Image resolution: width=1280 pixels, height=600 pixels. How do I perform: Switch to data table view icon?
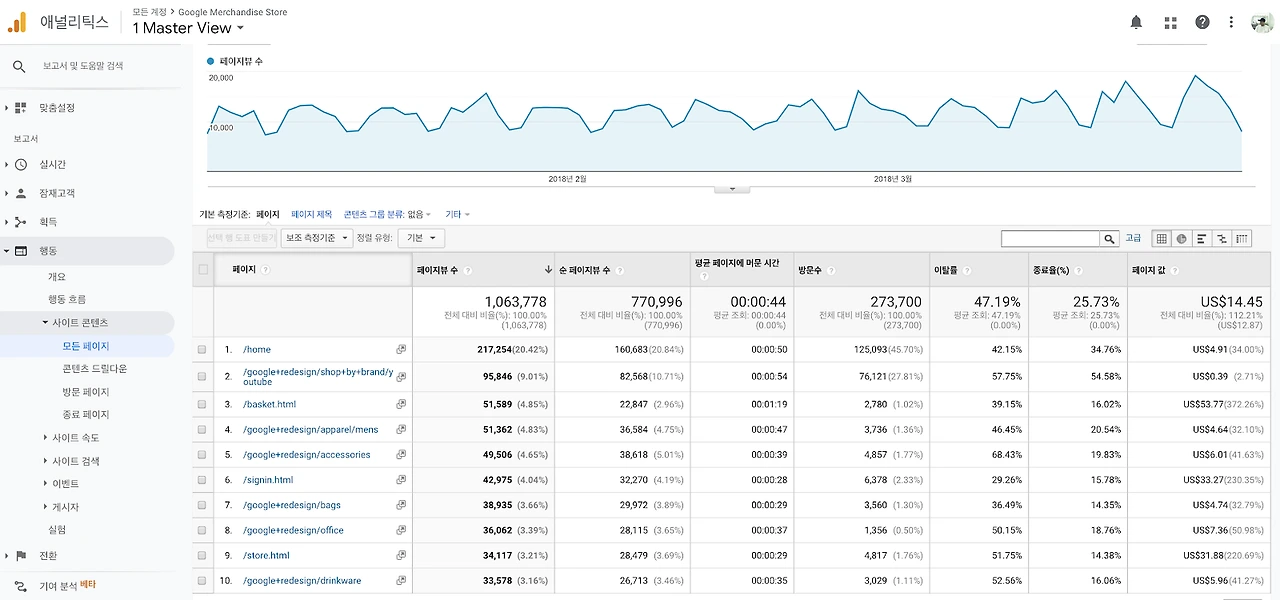click(x=1161, y=239)
